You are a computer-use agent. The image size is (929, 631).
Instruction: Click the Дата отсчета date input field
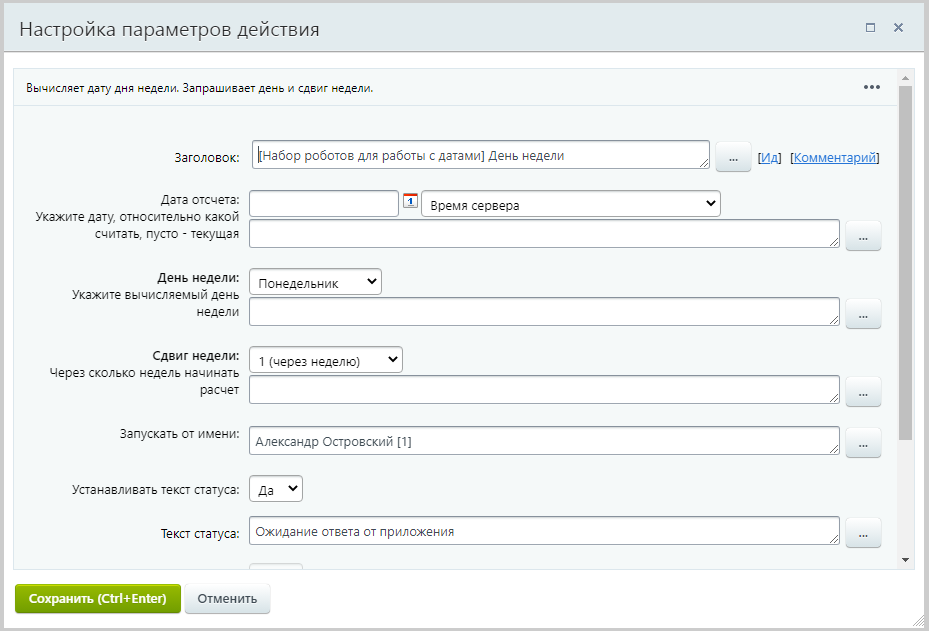pyautogui.click(x=324, y=204)
